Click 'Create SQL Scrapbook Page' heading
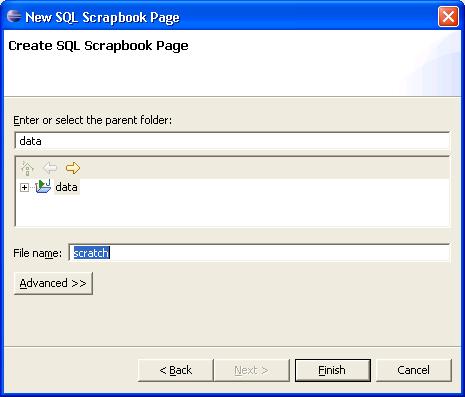The width and height of the screenshot is (465, 397). coord(98,46)
